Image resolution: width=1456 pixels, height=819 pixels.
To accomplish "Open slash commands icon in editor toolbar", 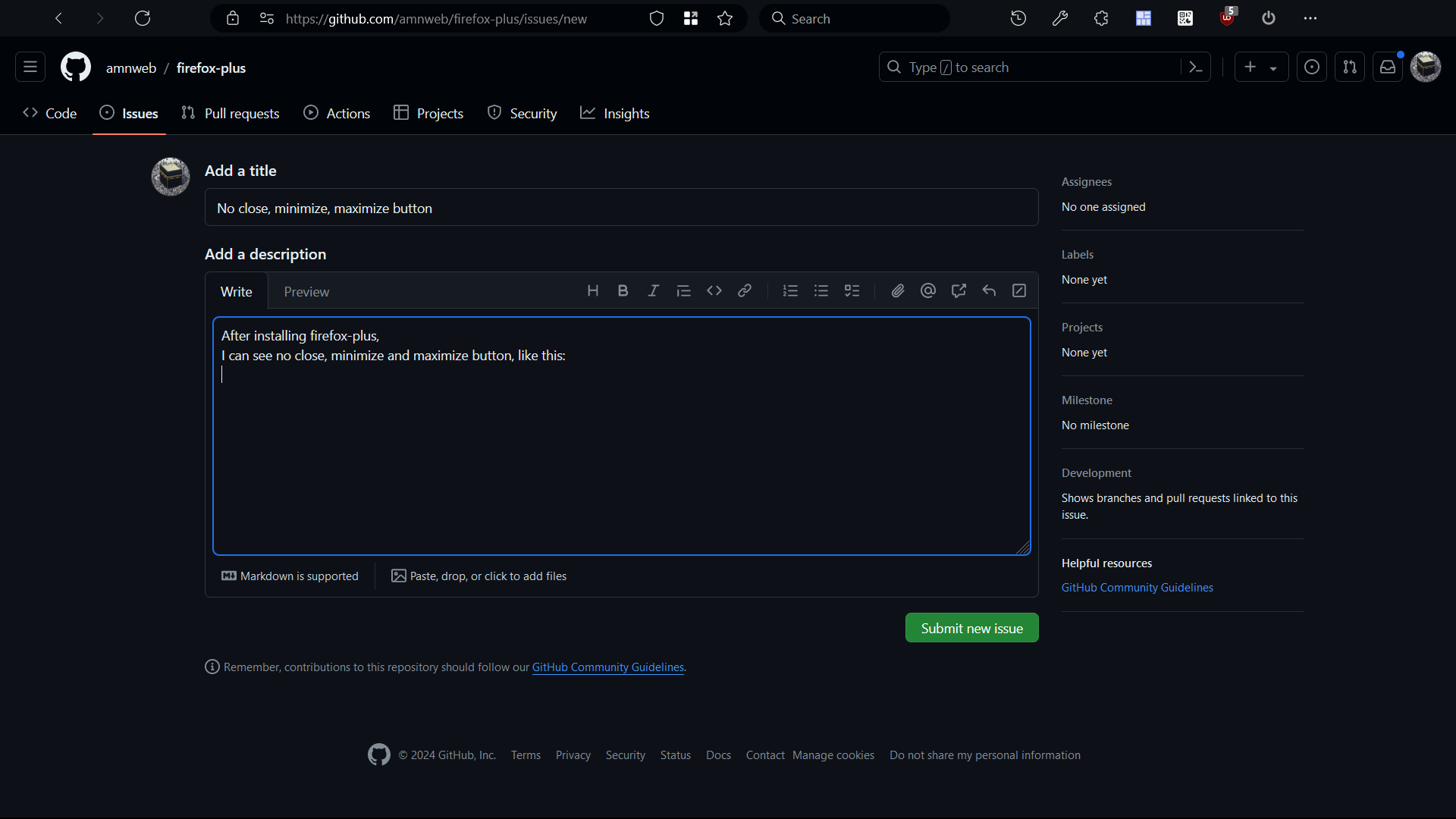I will point(1019,290).
